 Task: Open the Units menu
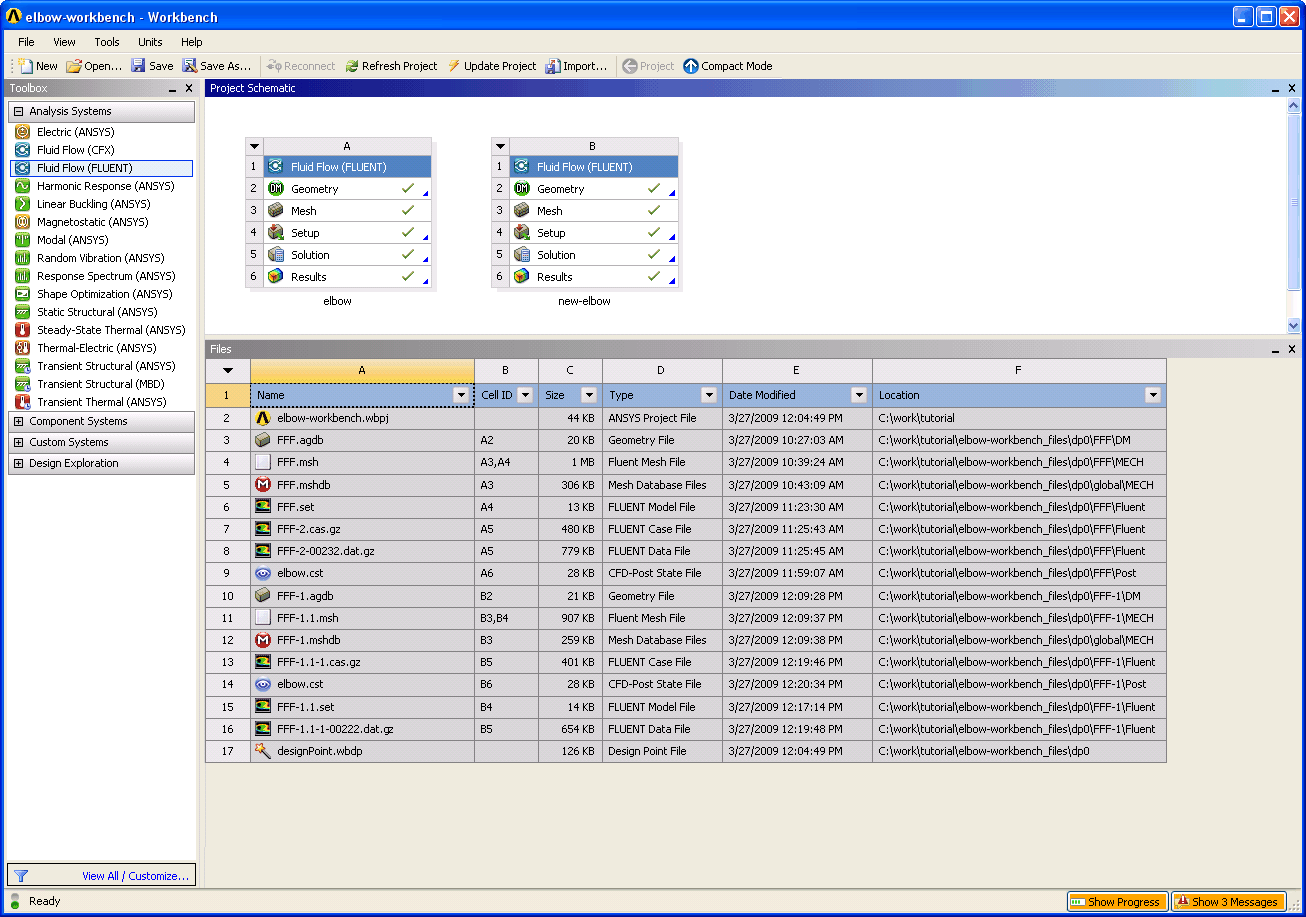tap(150, 42)
